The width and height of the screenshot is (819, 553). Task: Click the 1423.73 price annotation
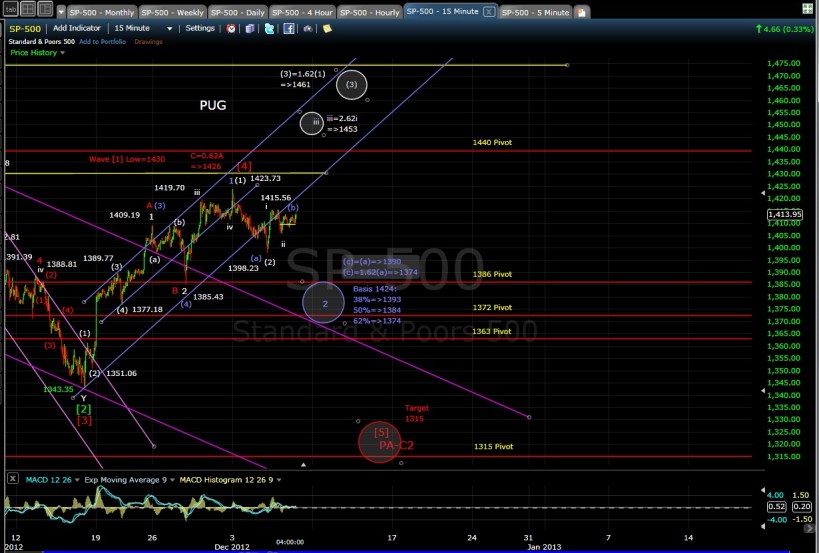pyautogui.click(x=265, y=178)
